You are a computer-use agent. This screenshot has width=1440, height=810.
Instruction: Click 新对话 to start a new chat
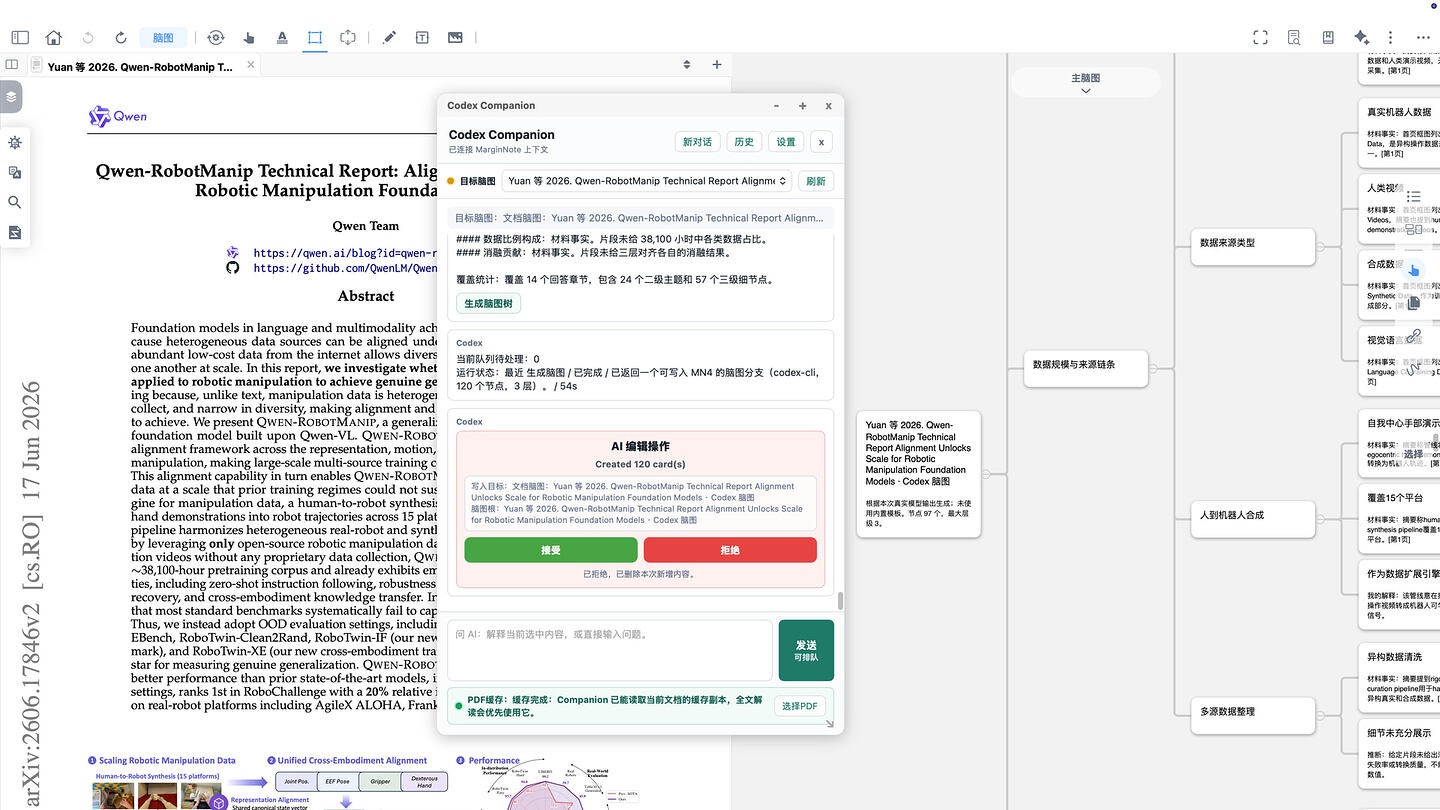[x=697, y=142]
